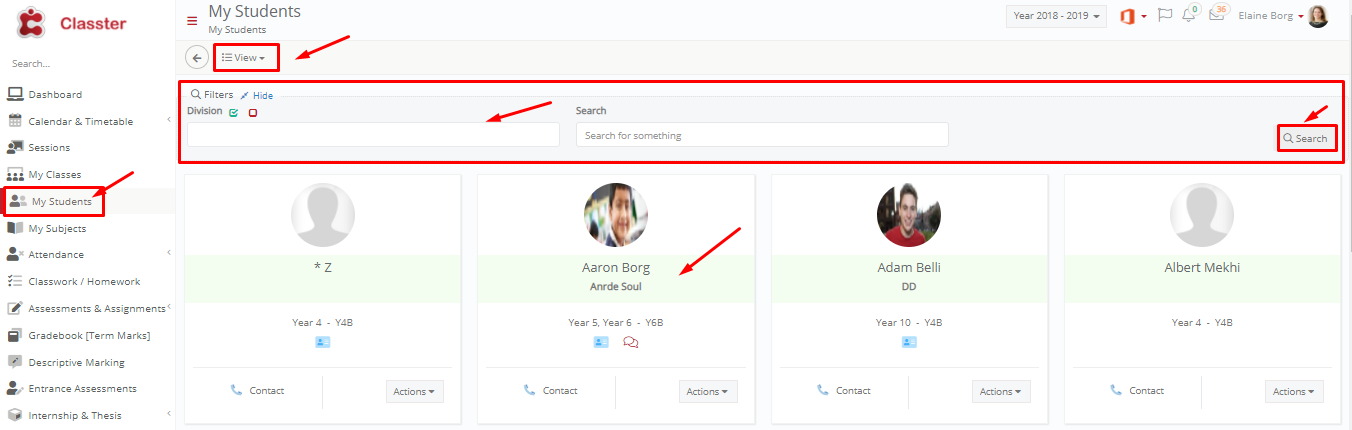
Task: Click the Dashboard laptop icon
Action: point(15,94)
